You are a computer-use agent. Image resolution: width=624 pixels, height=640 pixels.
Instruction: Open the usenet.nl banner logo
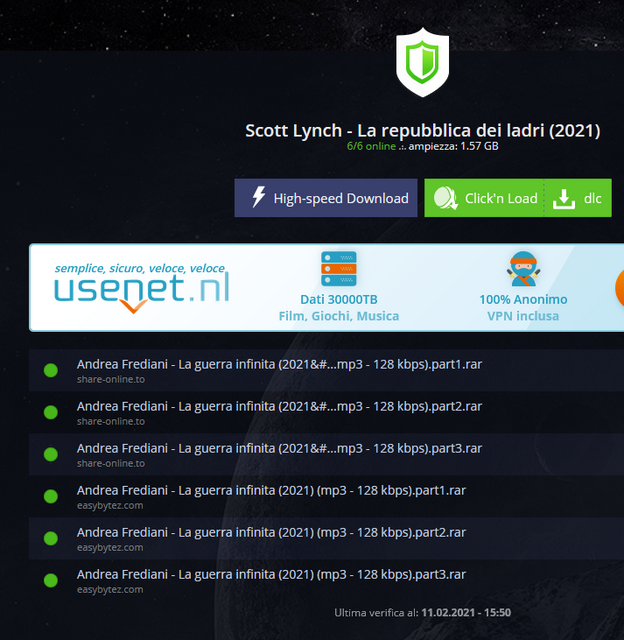(x=142, y=288)
